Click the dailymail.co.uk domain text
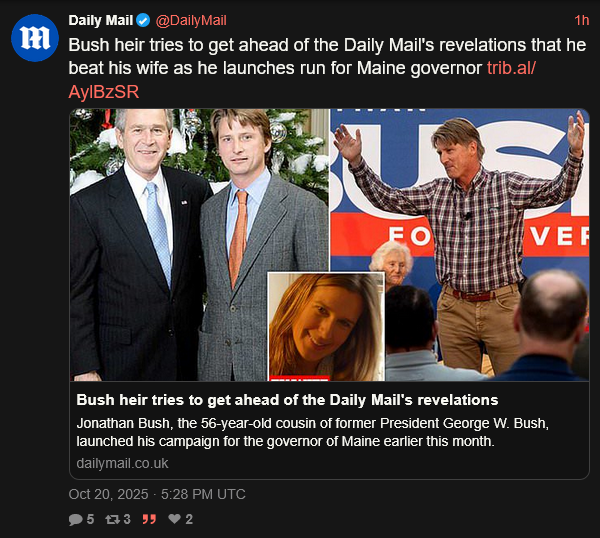The width and height of the screenshot is (600, 538). coord(122,463)
